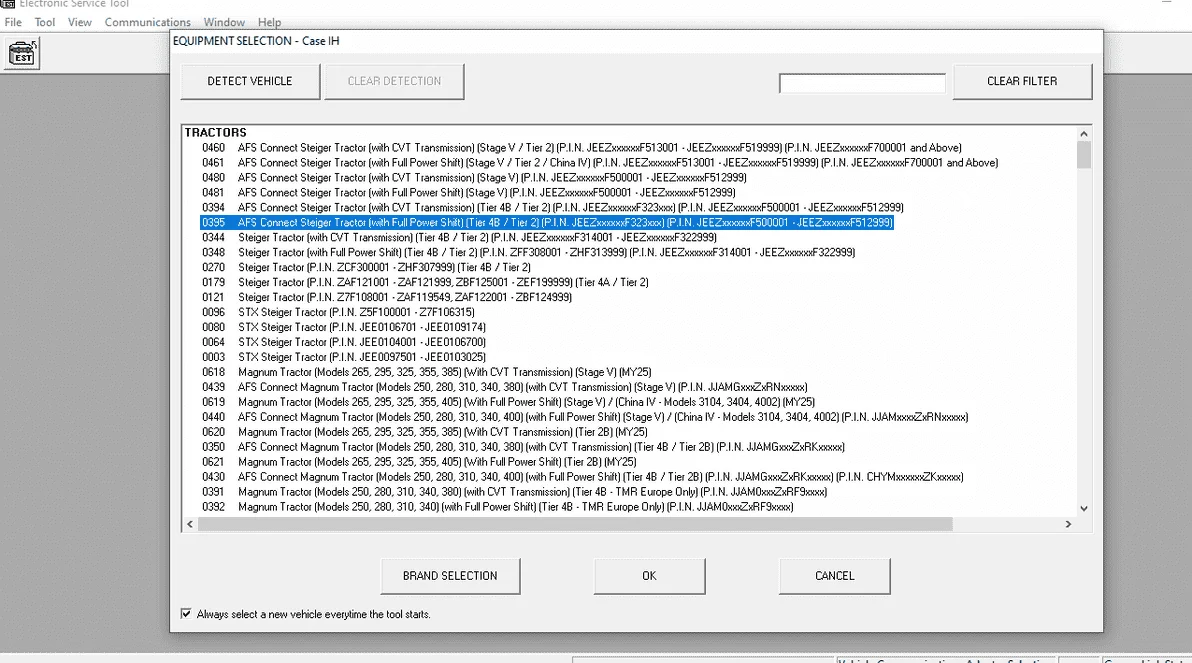The width and height of the screenshot is (1192, 663).
Task: Open the File menu
Action: pyautogui.click(x=12, y=22)
